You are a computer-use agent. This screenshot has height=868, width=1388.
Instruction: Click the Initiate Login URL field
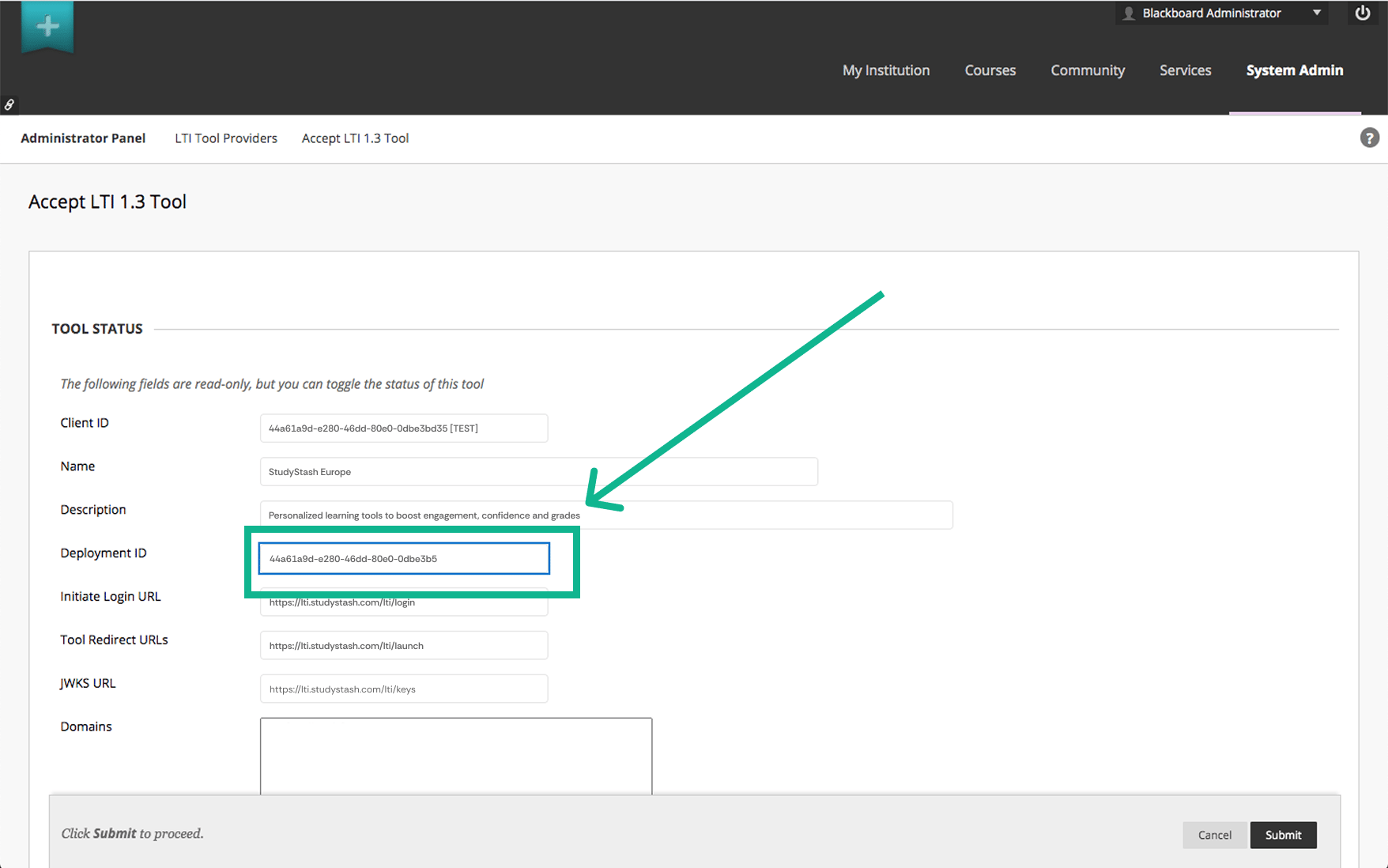(x=404, y=602)
